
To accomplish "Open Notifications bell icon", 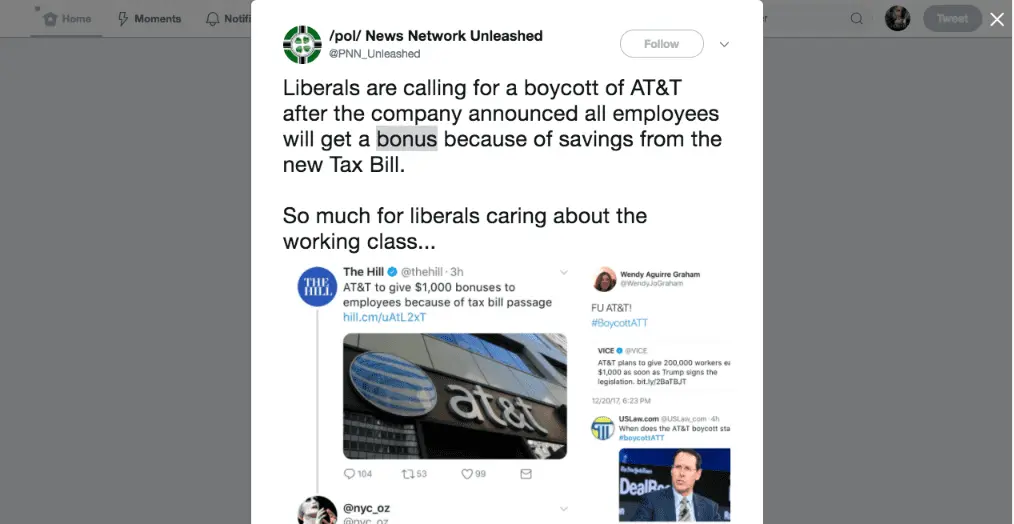I will pyautogui.click(x=212, y=19).
